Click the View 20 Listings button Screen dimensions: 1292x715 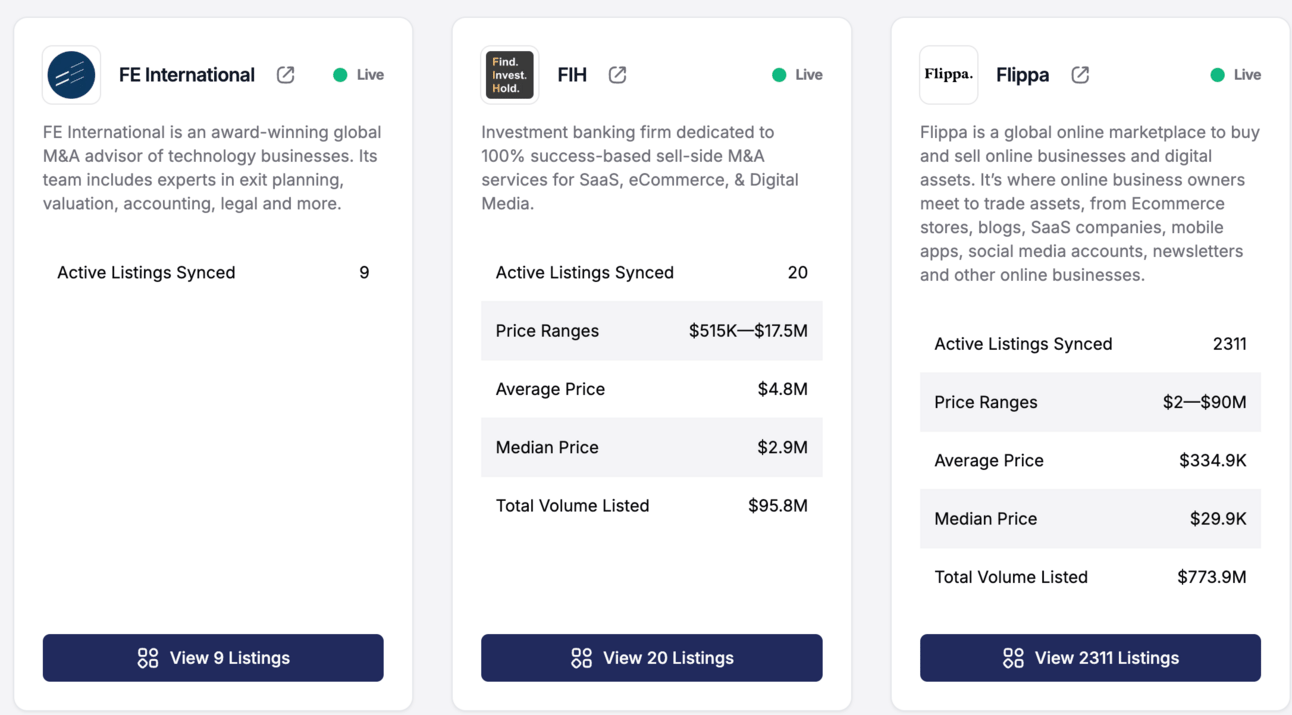pos(652,658)
